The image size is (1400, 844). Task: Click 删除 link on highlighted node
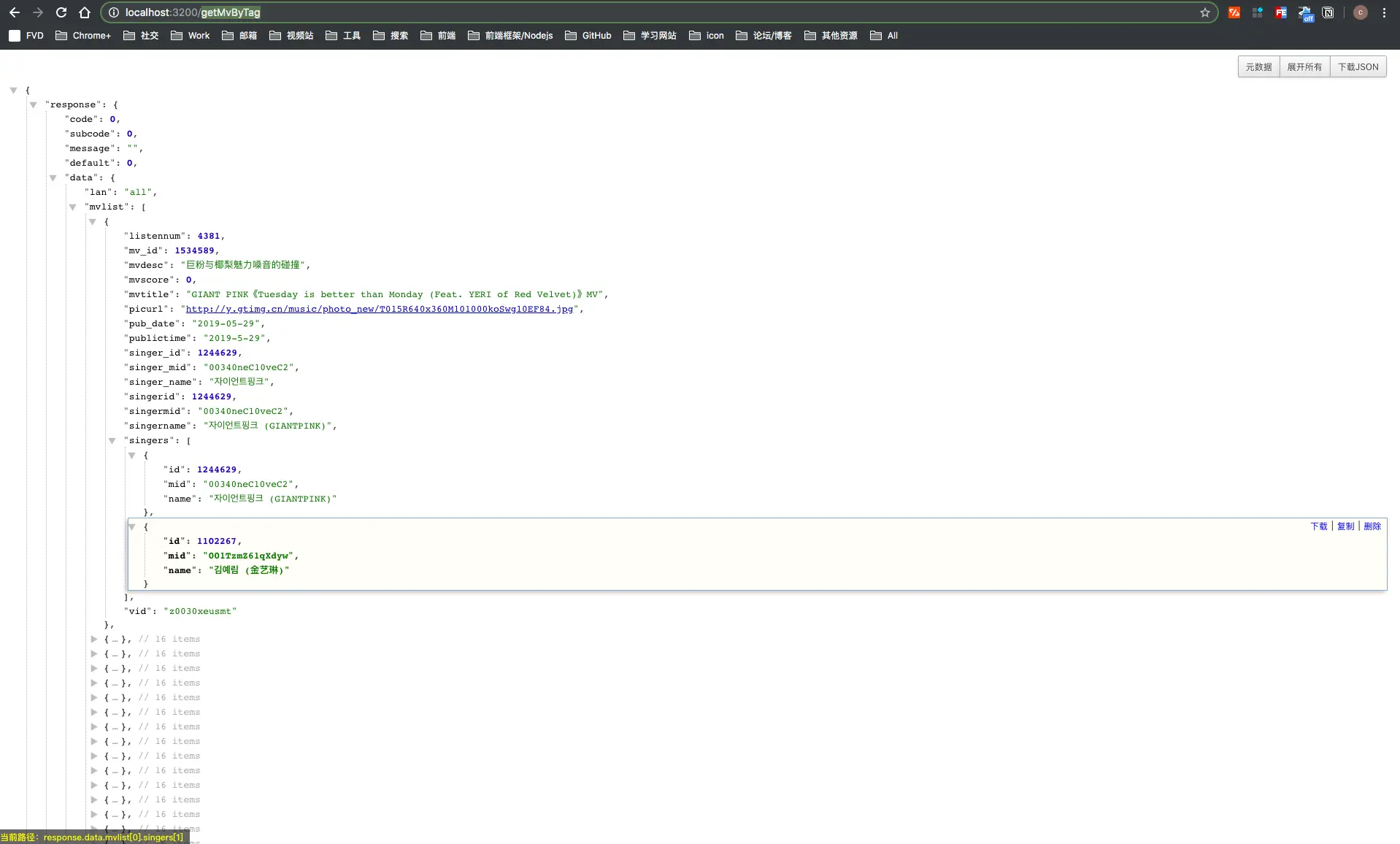[1372, 526]
